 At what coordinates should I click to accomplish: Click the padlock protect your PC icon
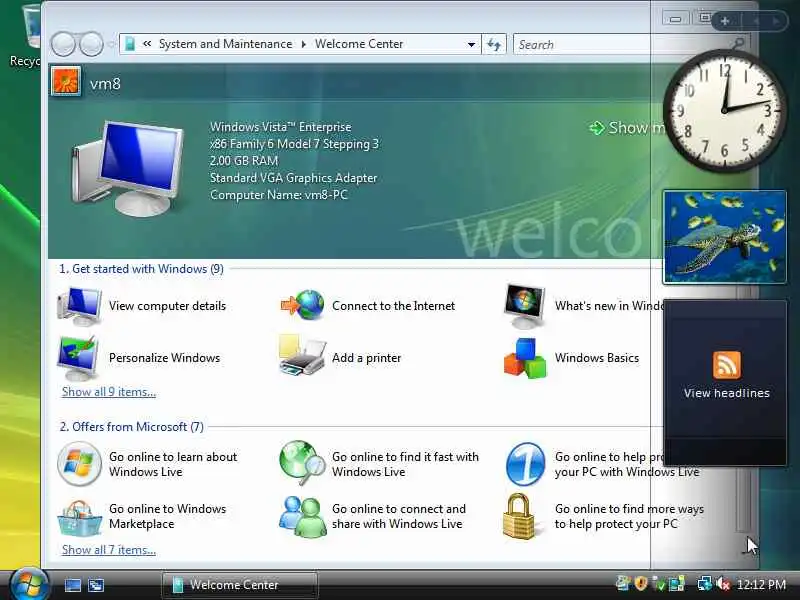coord(519,516)
